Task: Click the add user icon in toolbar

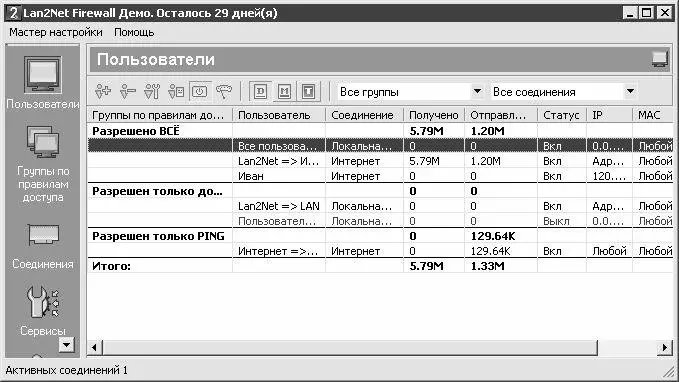Action: point(103,91)
